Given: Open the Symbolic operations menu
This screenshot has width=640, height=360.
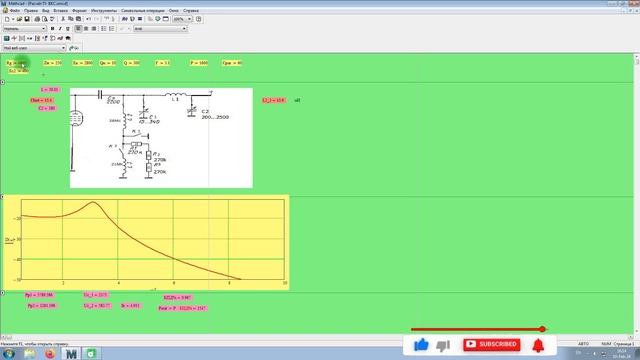Looking at the screenshot, I should click(x=143, y=11).
